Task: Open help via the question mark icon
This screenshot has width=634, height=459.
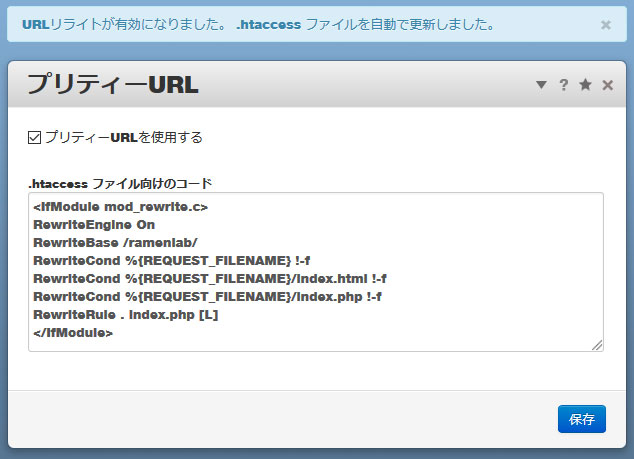Action: (564, 85)
